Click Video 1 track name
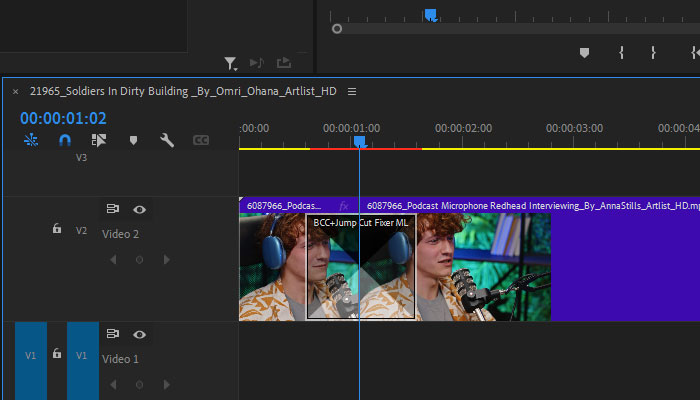 click(120, 359)
